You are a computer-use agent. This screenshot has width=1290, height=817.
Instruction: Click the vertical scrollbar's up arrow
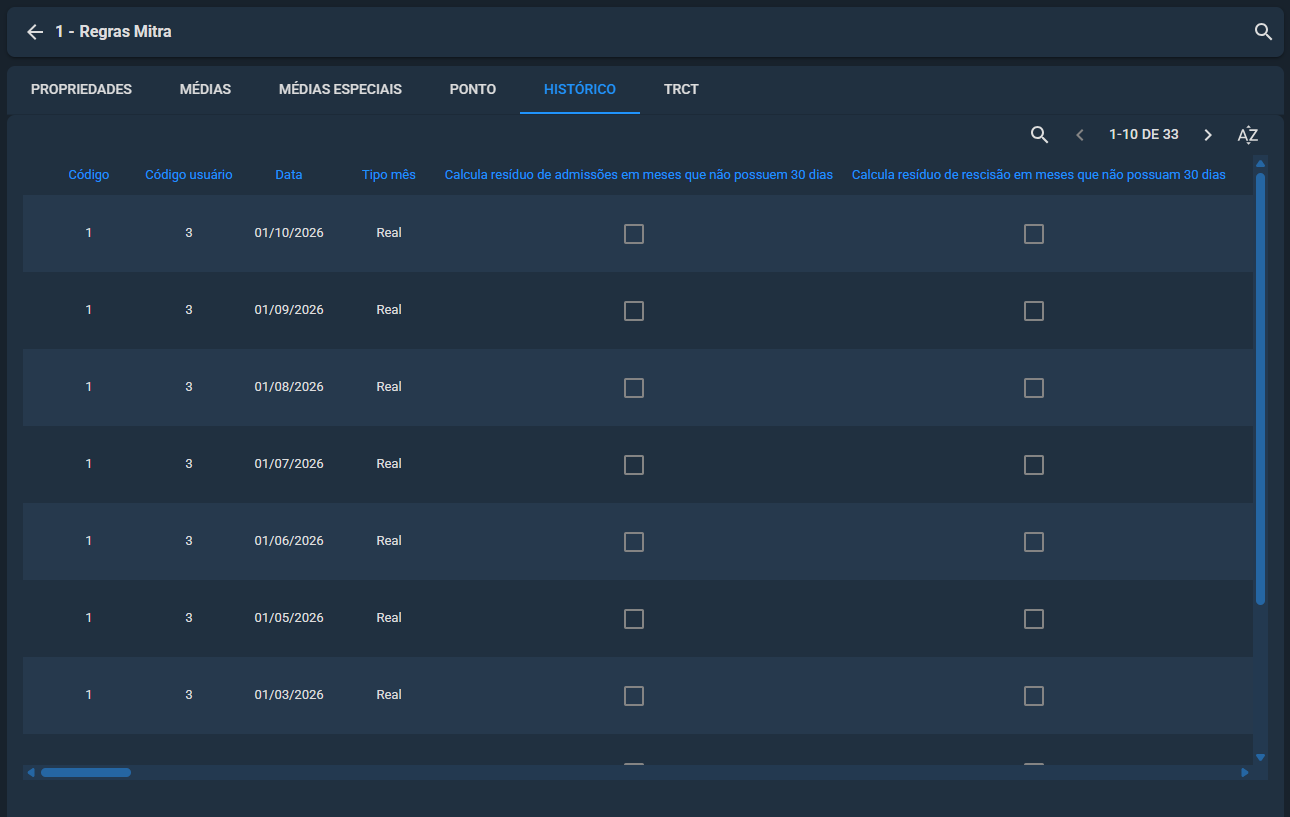click(x=1260, y=163)
